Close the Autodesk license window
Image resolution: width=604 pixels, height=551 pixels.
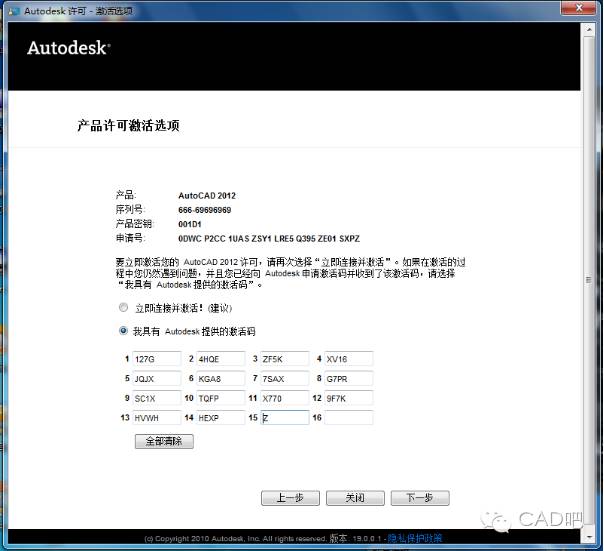click(578, 8)
